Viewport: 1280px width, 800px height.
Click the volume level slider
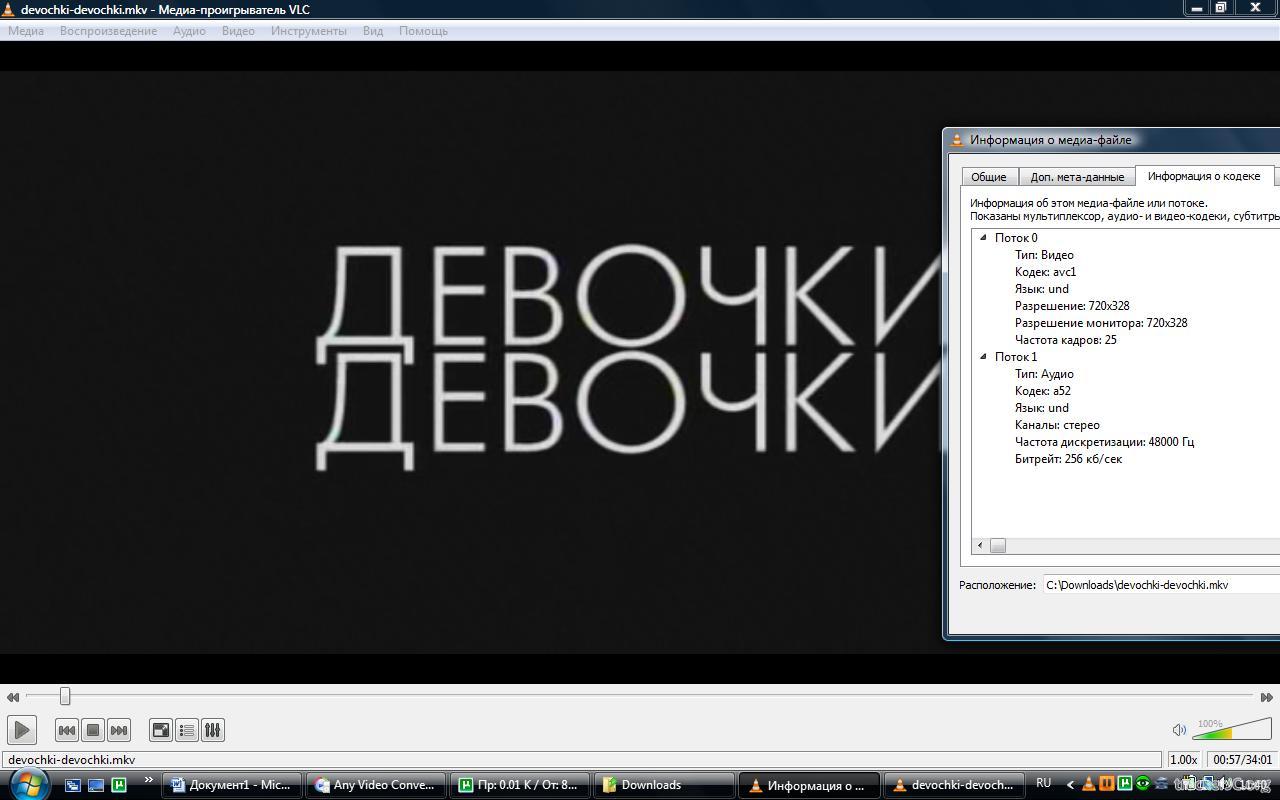[x=1232, y=731]
